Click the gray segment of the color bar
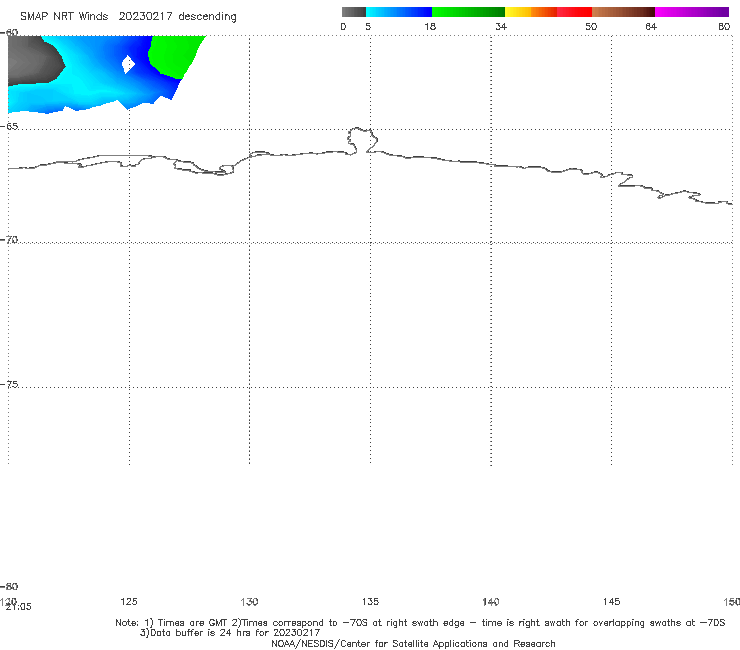Image resolution: width=740 pixels, height=650 pixels. 353,12
